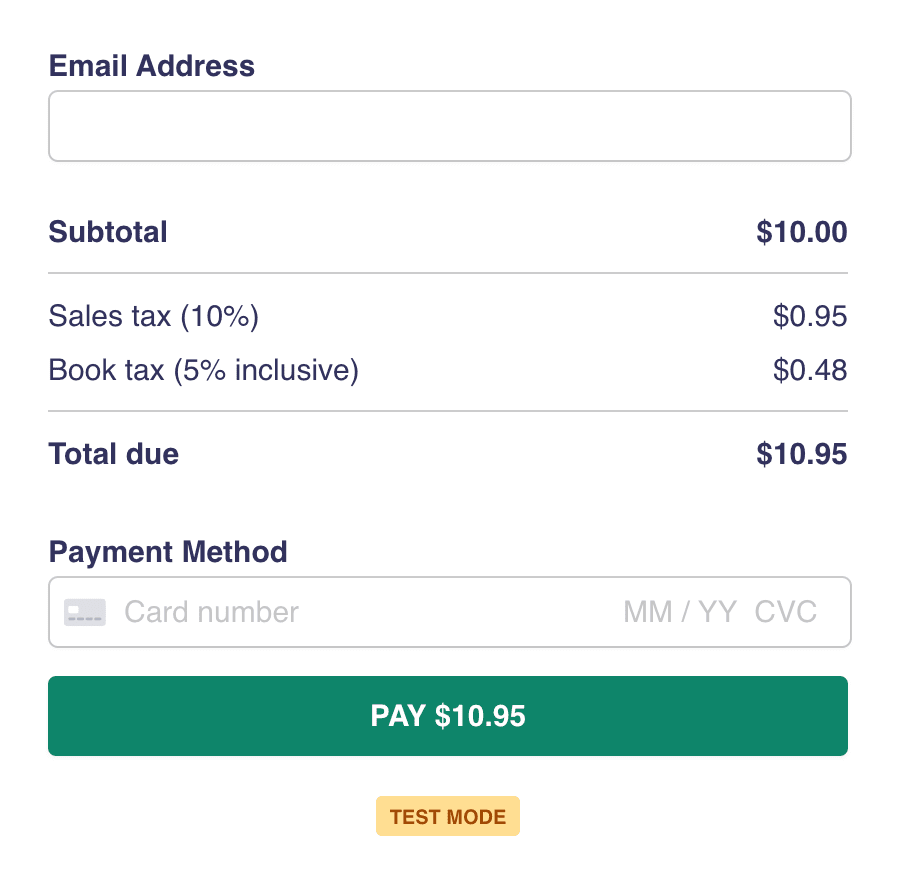Click the Book tax label text
Viewport: 908px width, 880px height.
(106, 371)
